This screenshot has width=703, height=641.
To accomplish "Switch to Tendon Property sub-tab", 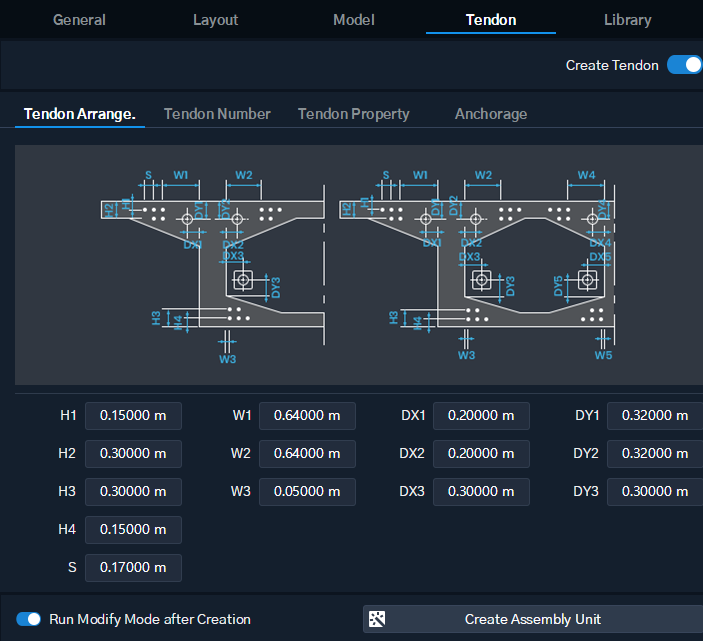I will [x=353, y=114].
